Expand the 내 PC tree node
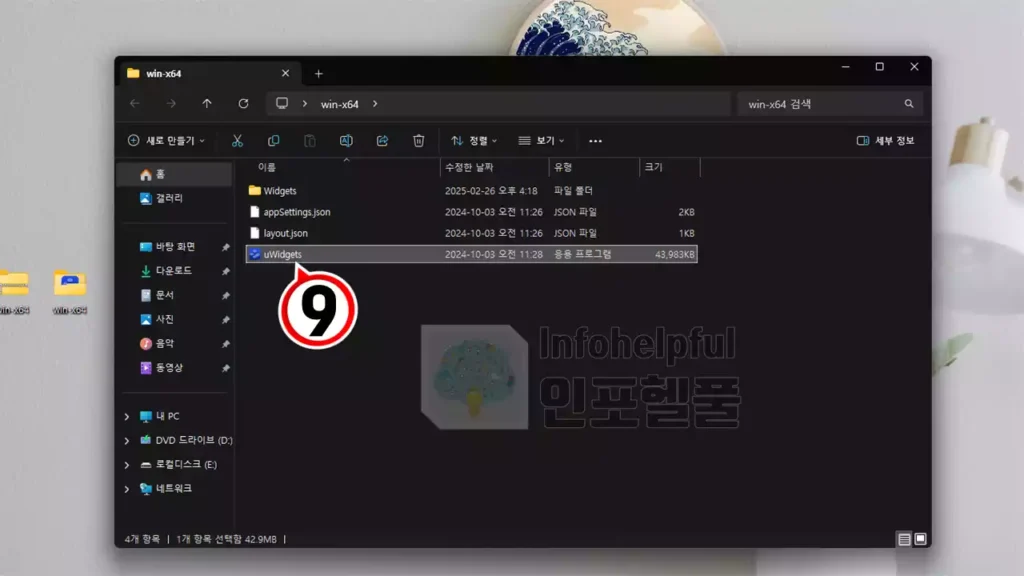This screenshot has width=1024, height=576. point(127,417)
